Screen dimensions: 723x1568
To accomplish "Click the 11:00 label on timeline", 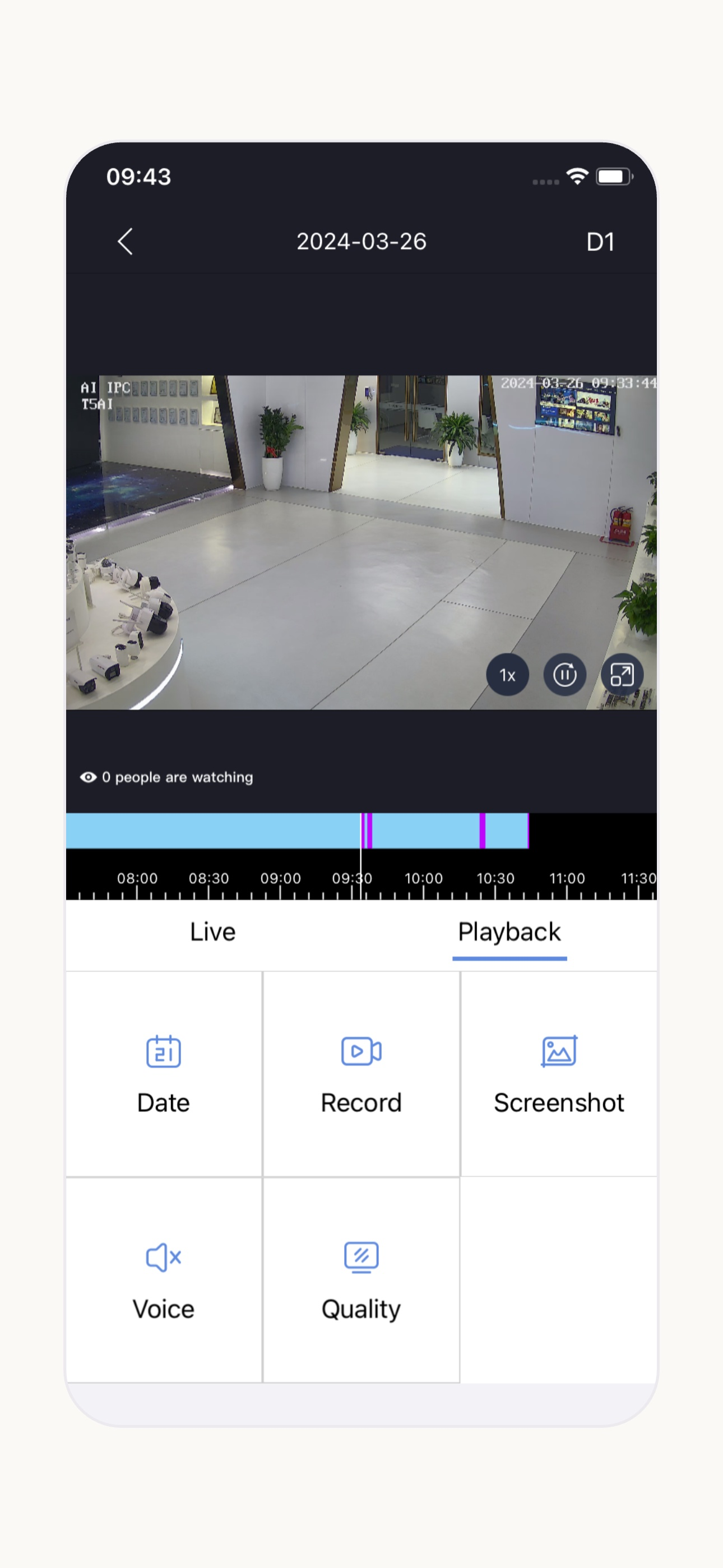I will (567, 878).
